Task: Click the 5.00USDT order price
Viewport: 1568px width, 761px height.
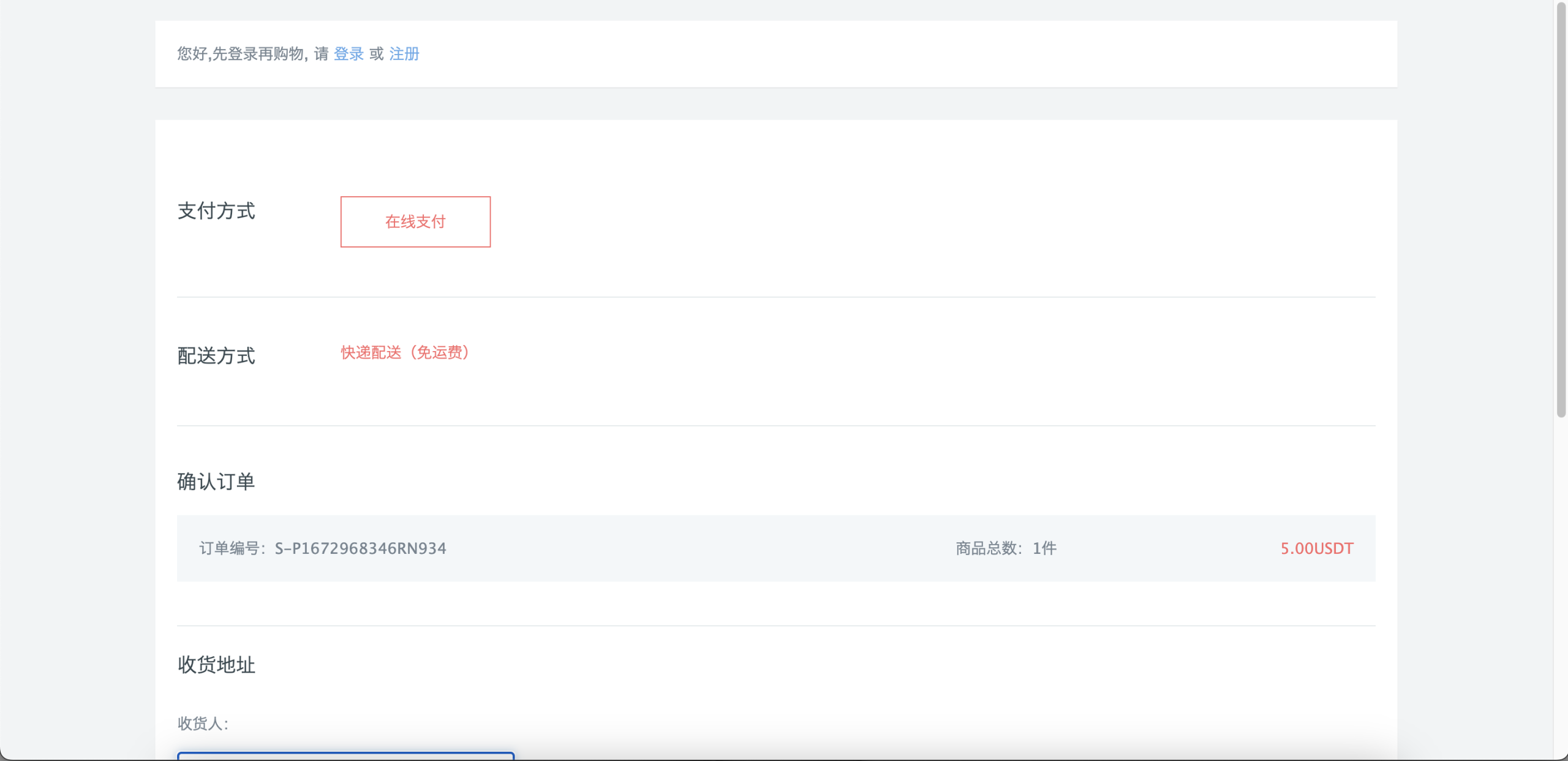Action: (x=1317, y=548)
